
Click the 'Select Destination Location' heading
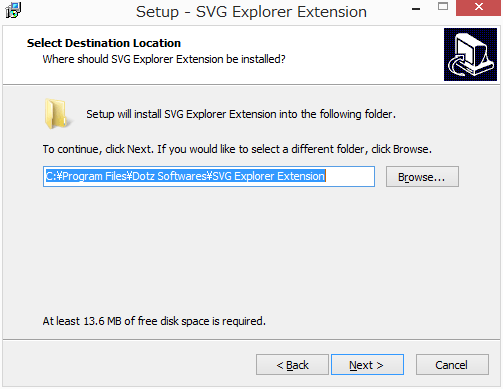[104, 43]
